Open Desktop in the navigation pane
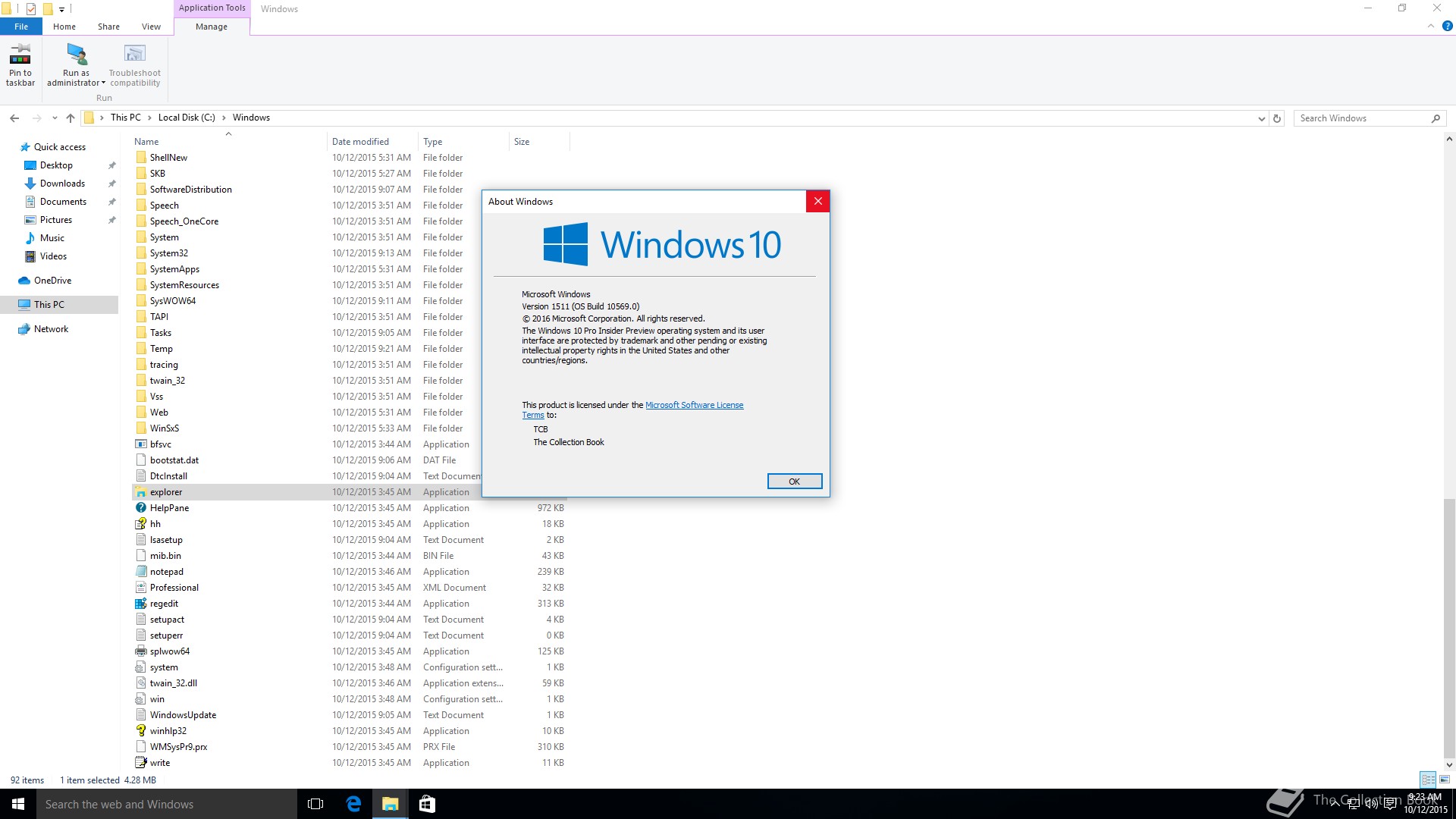 (x=56, y=165)
